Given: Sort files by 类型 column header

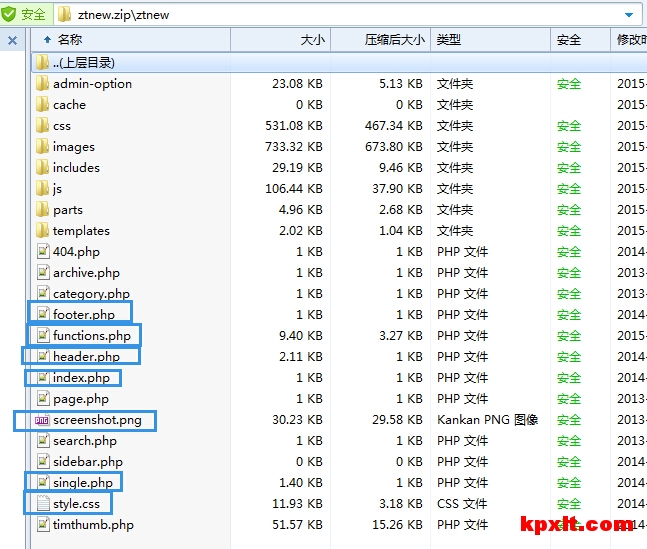Looking at the screenshot, I should click(x=449, y=40).
